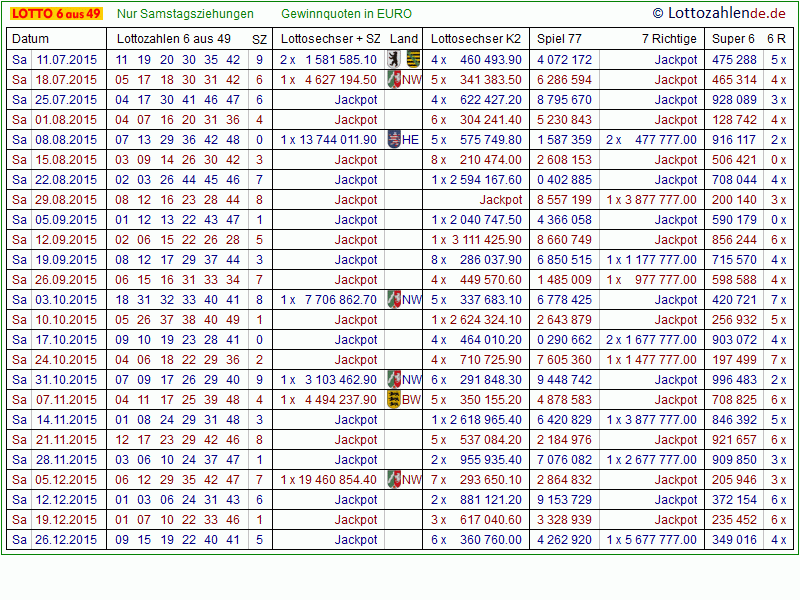Click the 'Spiel 77' column header
800x600 pixels.
click(559, 39)
